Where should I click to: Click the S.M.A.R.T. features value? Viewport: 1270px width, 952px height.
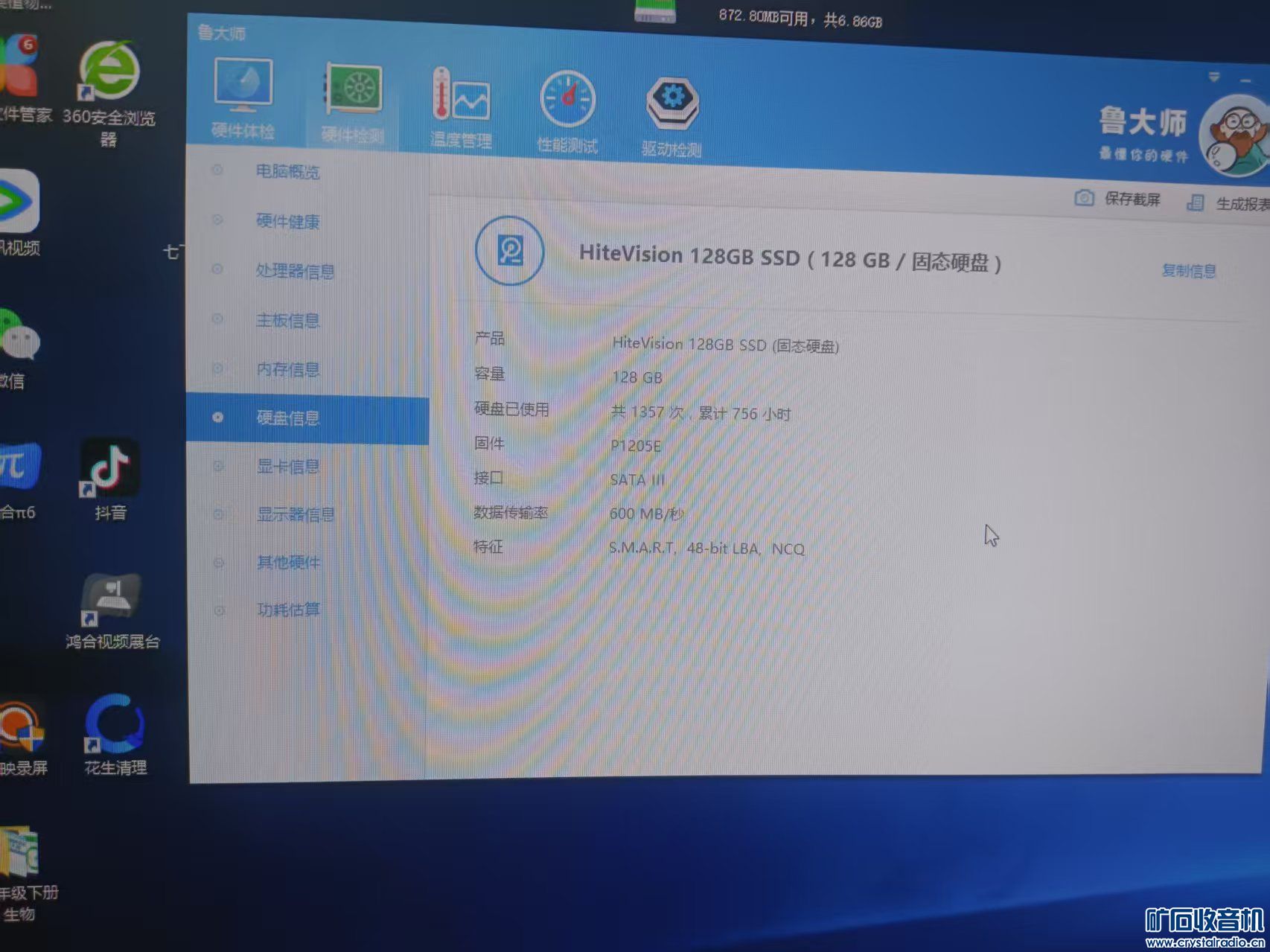tap(706, 549)
